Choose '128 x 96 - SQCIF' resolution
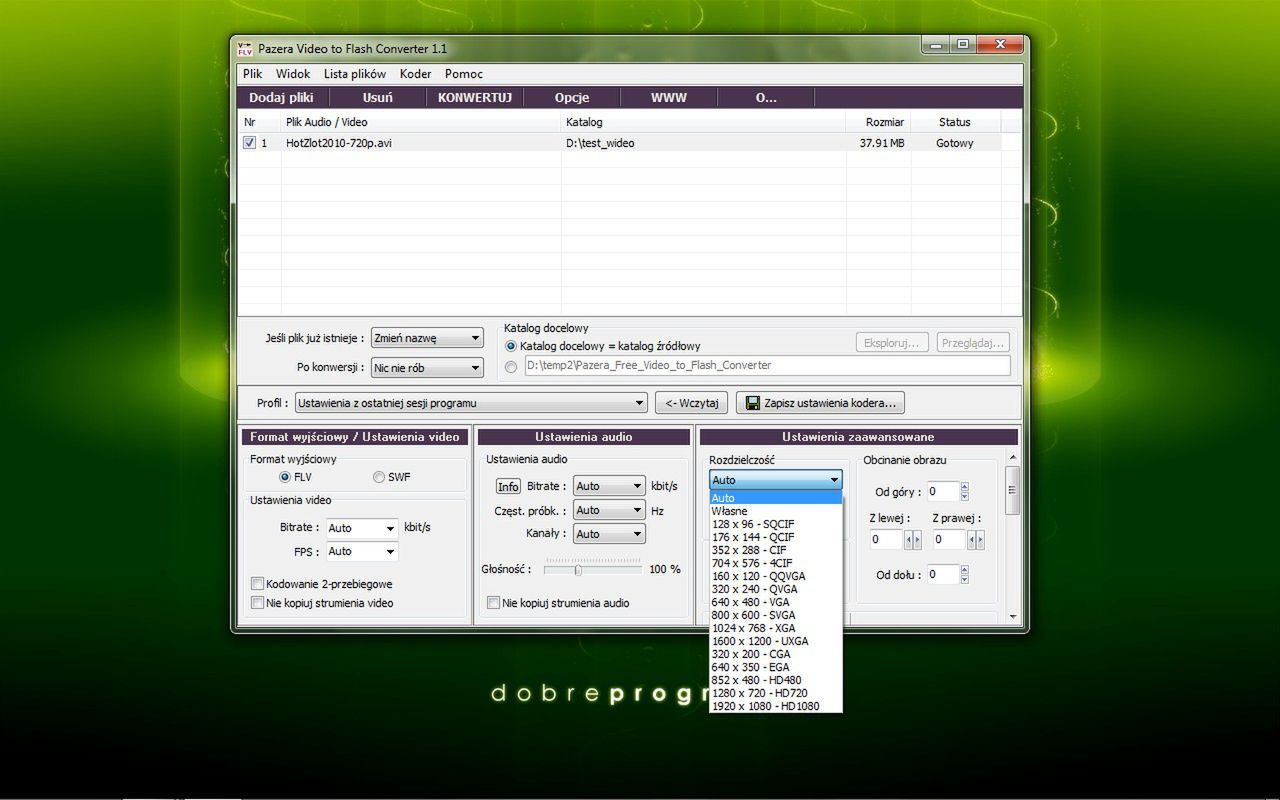Viewport: 1280px width, 800px height. 776,524
